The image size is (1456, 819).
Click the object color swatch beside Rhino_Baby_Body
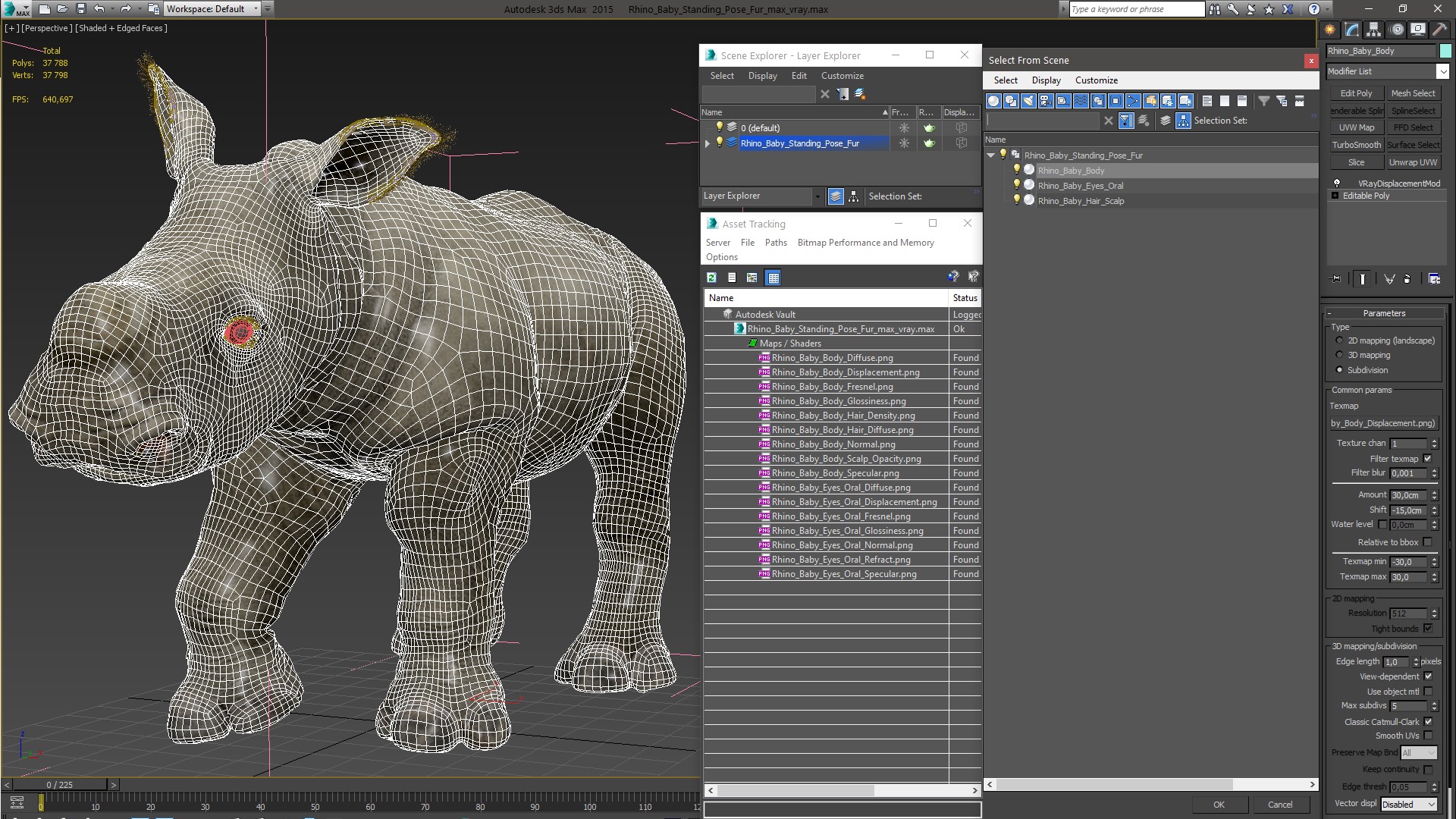pos(1445,51)
